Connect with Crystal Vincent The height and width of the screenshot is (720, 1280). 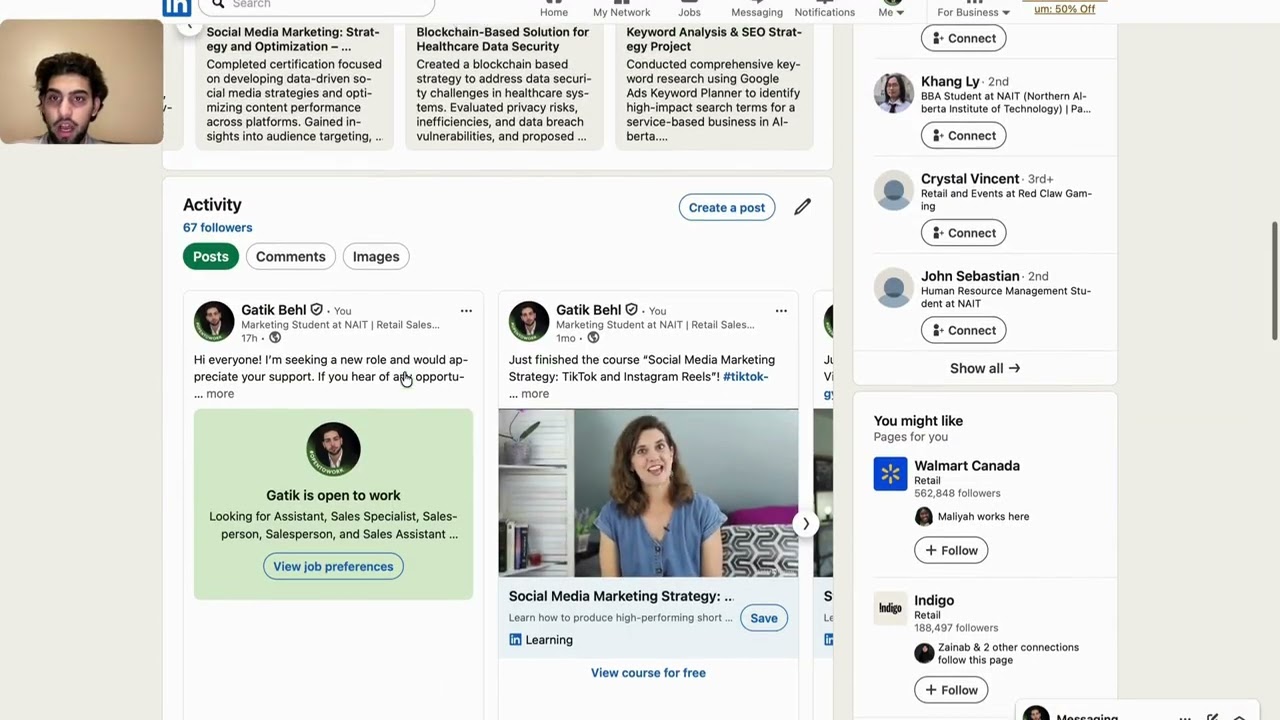pyautogui.click(x=964, y=233)
